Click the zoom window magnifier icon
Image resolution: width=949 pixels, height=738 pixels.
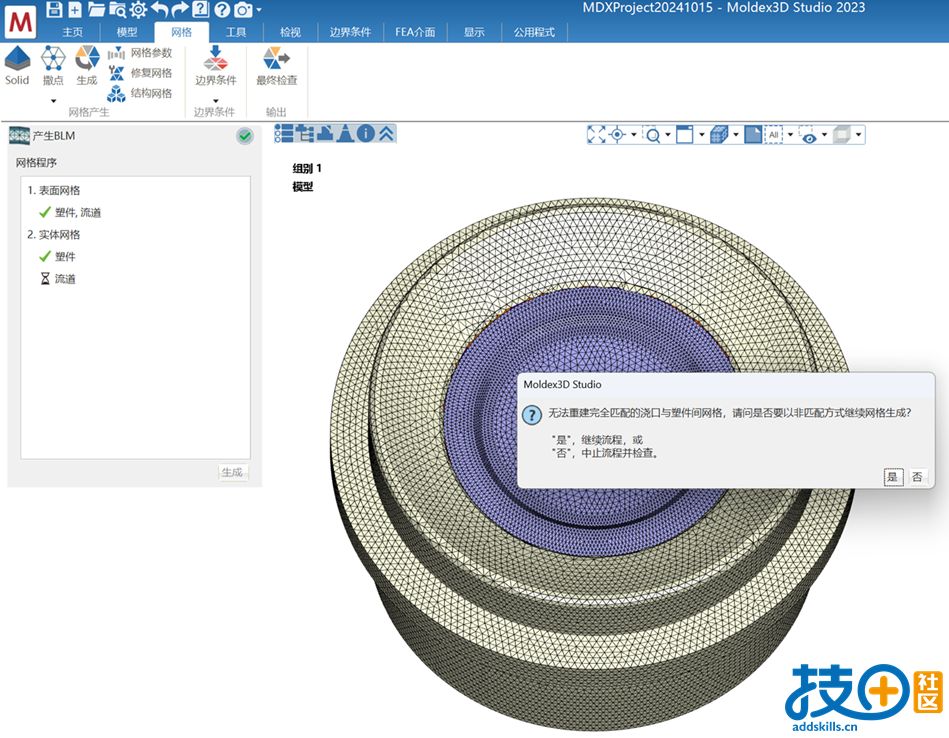click(652, 134)
